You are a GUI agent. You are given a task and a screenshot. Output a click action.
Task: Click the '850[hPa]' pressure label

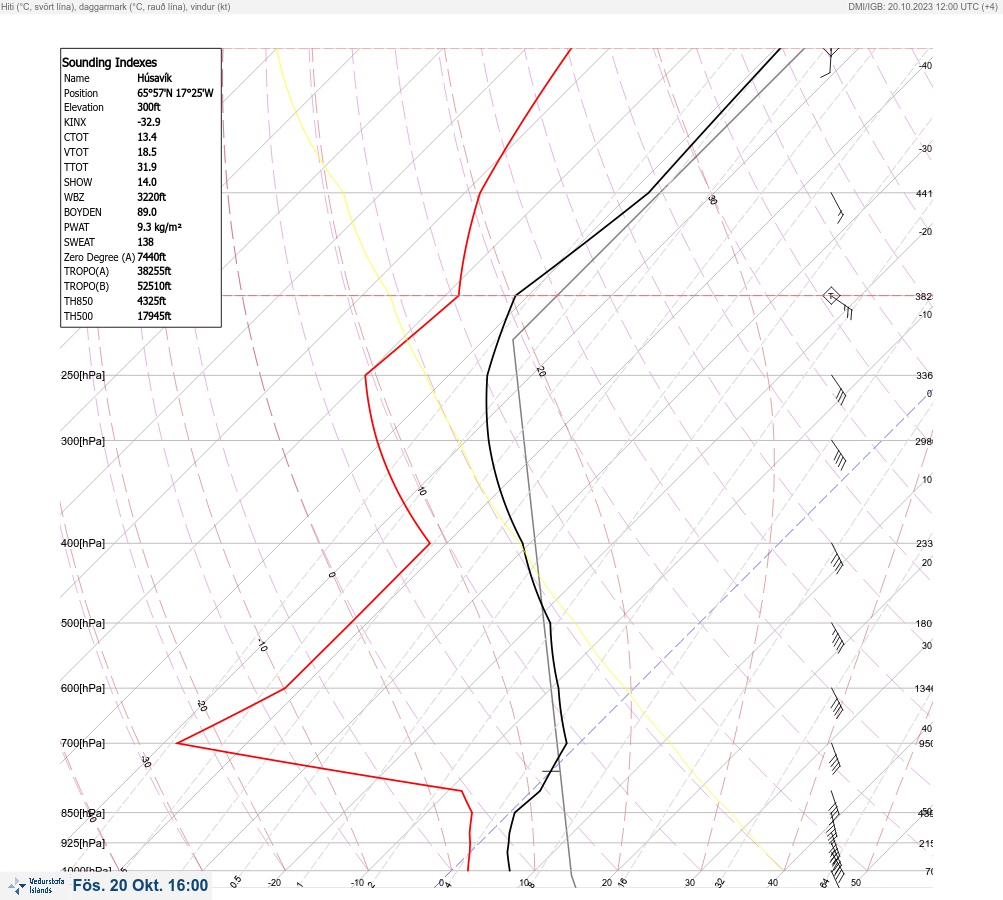83,814
